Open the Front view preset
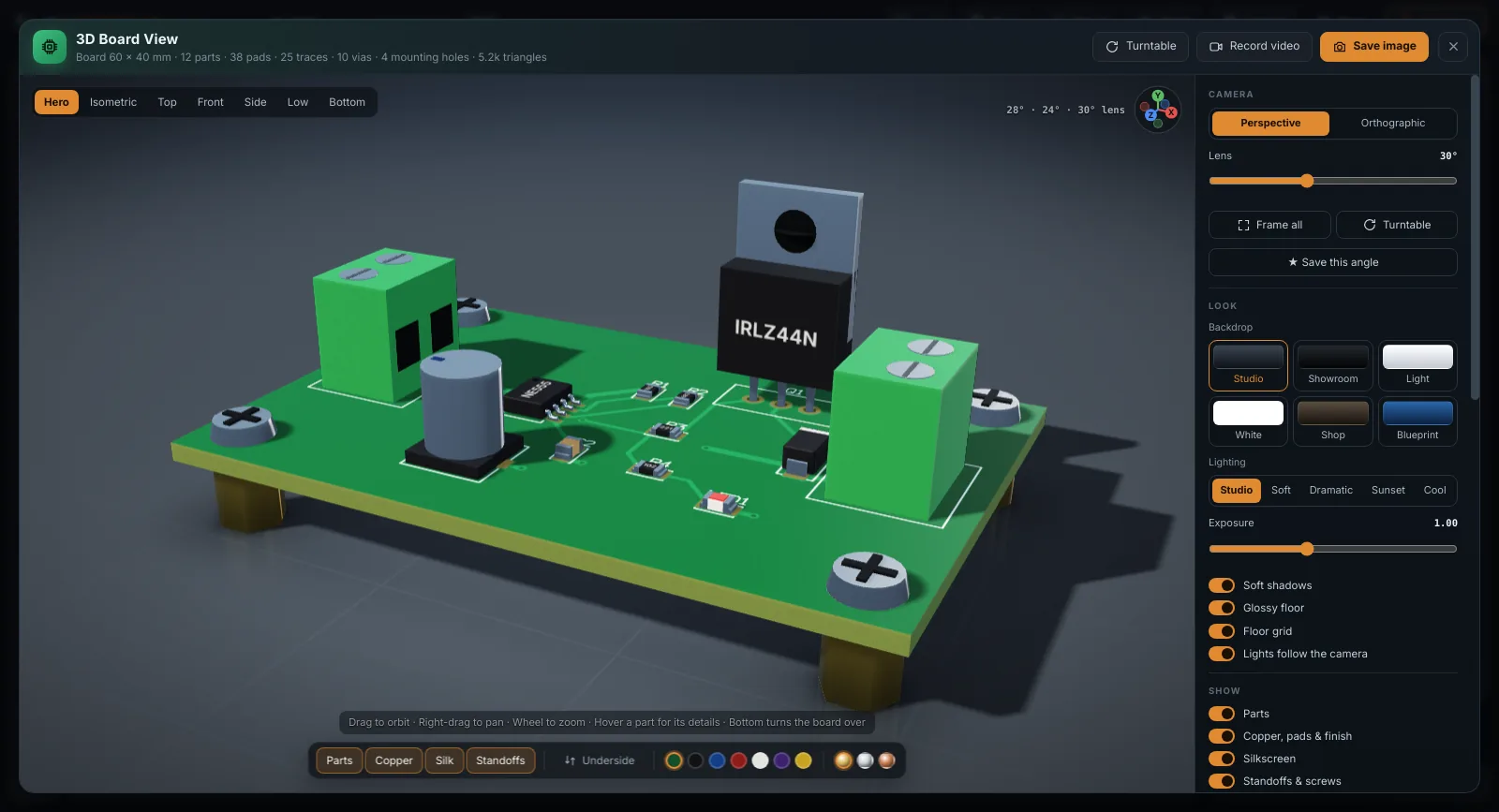This screenshot has height=812, width=1499. pyautogui.click(x=211, y=102)
